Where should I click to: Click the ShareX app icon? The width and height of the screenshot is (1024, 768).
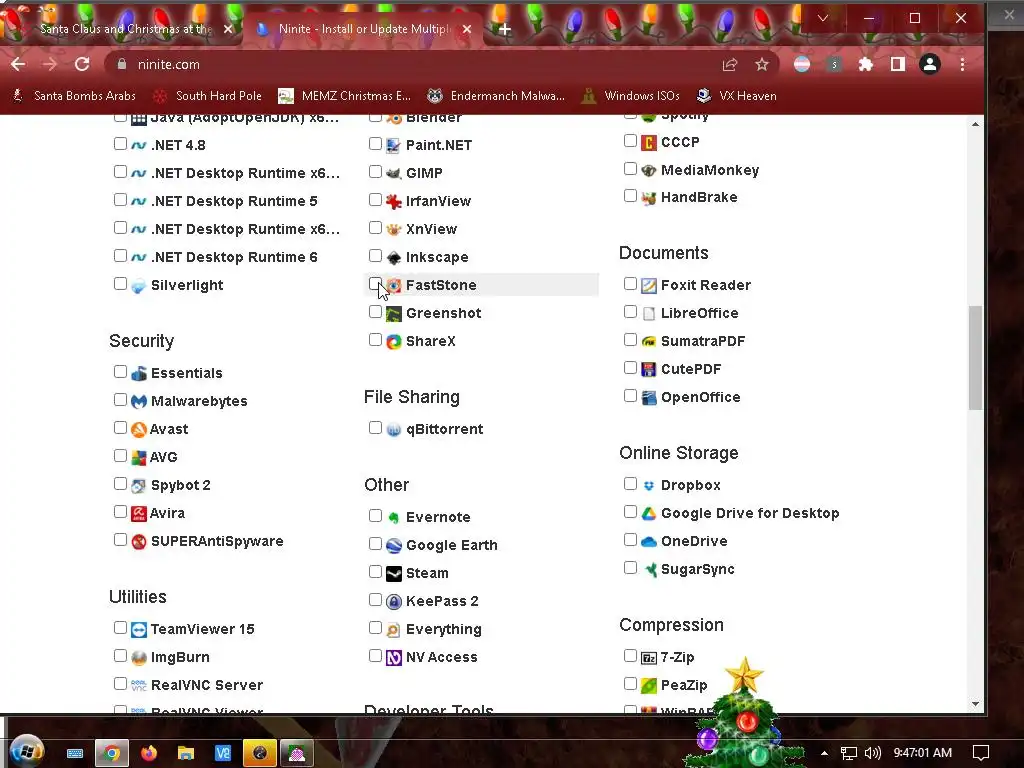tap(393, 342)
